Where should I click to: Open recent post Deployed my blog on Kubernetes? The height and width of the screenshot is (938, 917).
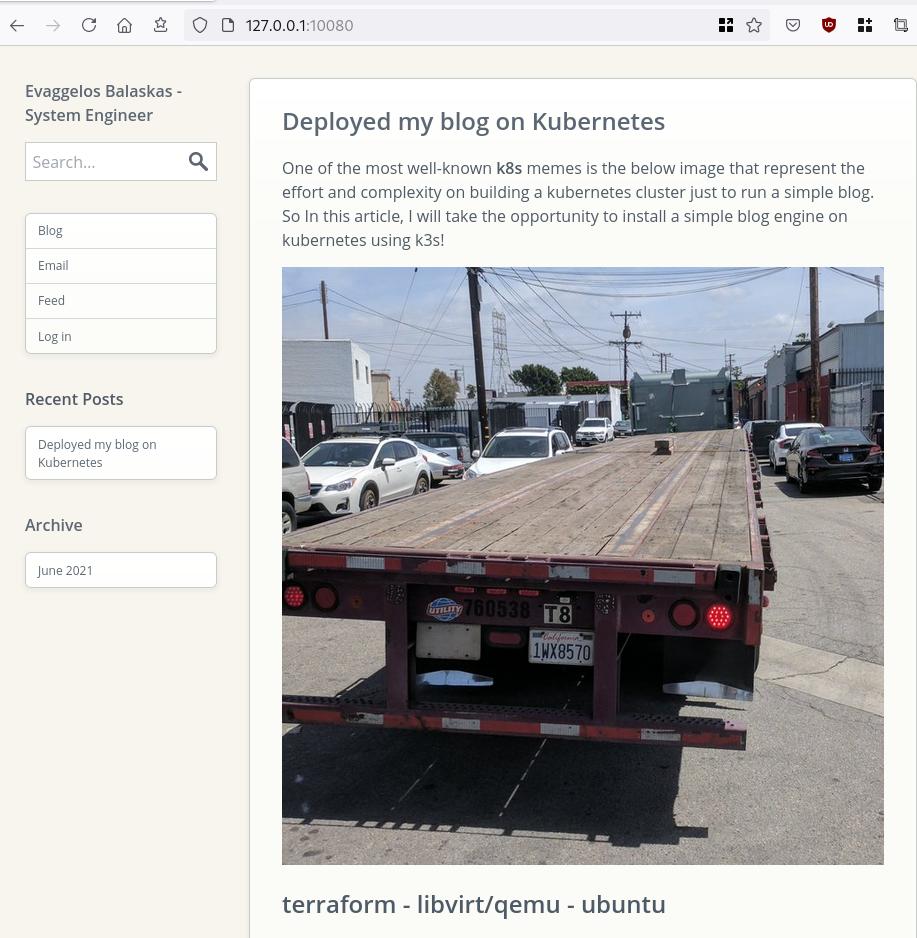click(x=97, y=453)
